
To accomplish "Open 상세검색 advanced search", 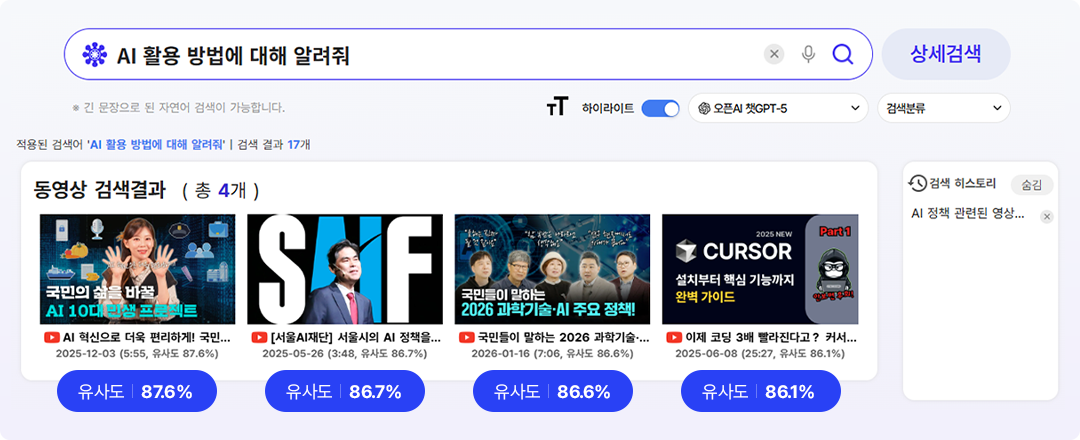I will 946,54.
